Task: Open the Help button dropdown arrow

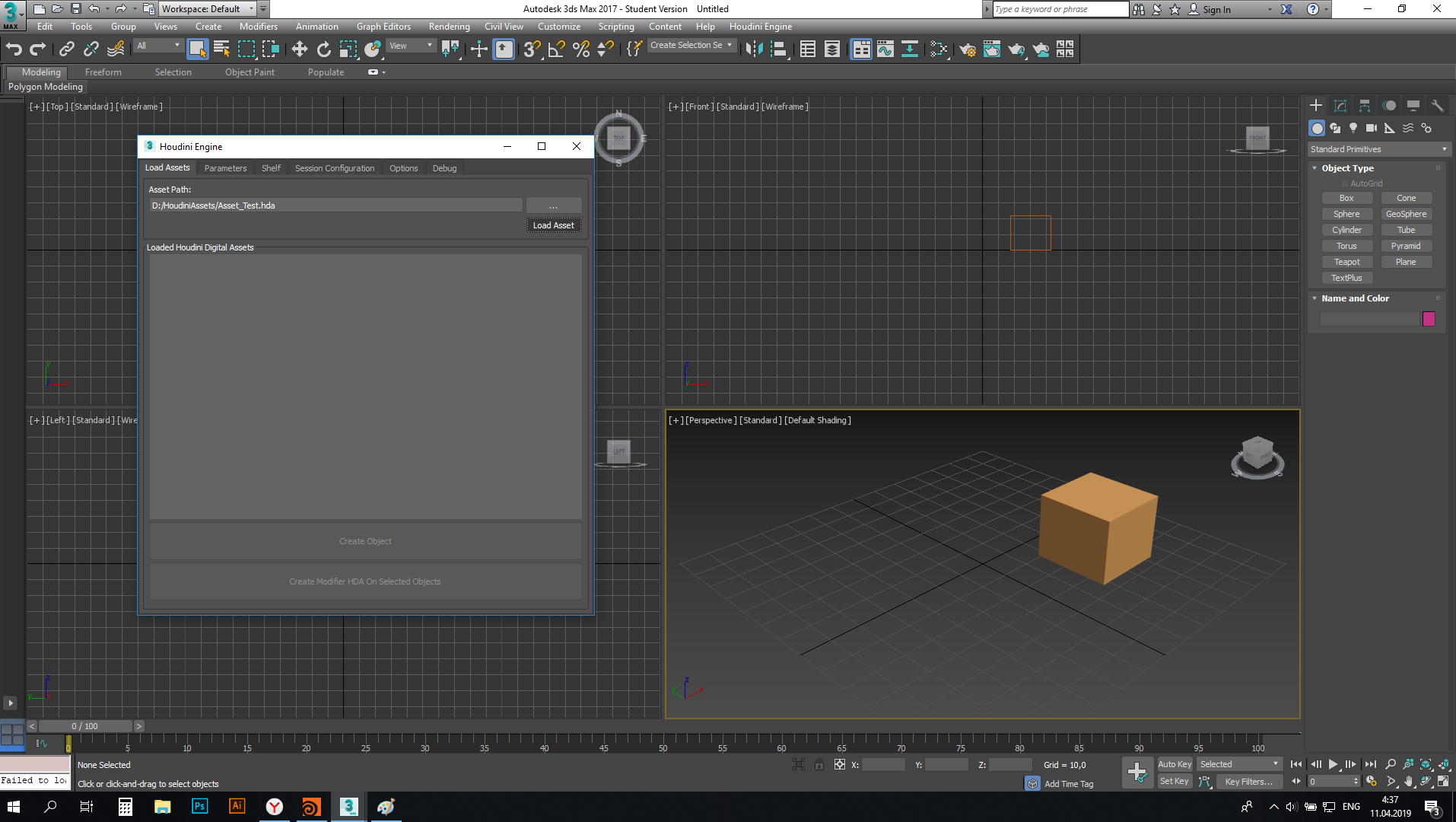Action: coord(1326,9)
